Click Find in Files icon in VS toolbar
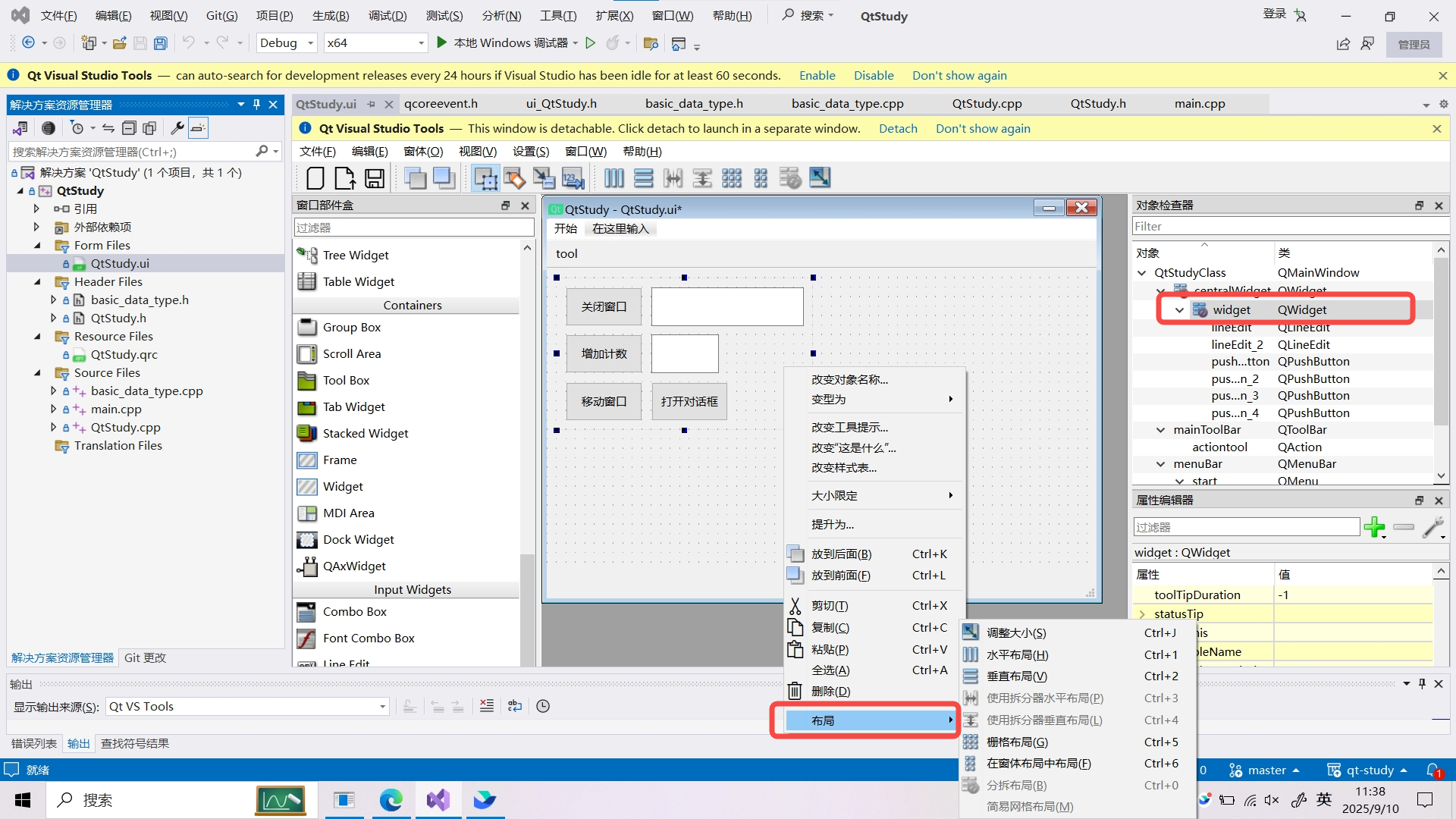Screen dimensions: 1456x819 coord(650,43)
